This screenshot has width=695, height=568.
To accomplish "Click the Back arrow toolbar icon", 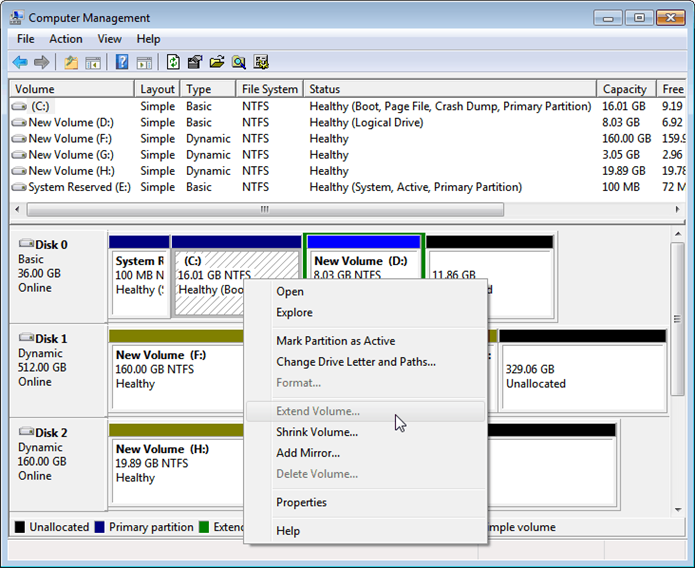I will click(x=20, y=62).
